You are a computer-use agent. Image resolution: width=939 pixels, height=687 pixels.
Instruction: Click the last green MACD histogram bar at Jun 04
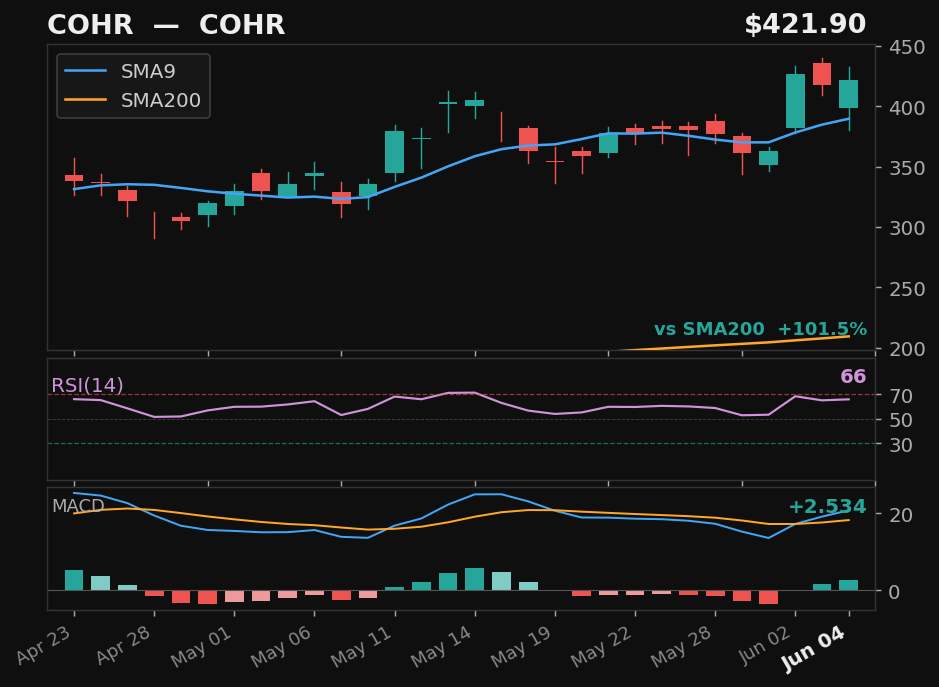(849, 585)
